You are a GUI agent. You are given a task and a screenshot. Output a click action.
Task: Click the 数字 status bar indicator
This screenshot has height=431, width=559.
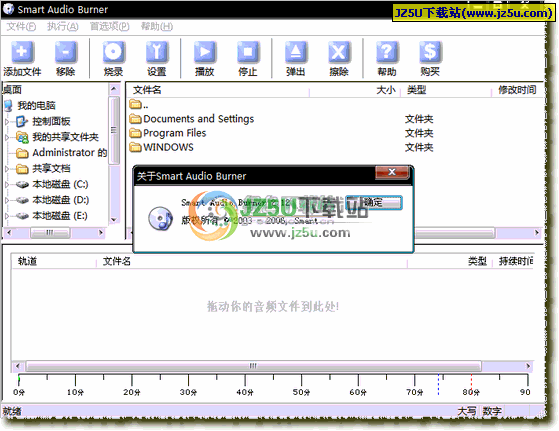coord(492,411)
